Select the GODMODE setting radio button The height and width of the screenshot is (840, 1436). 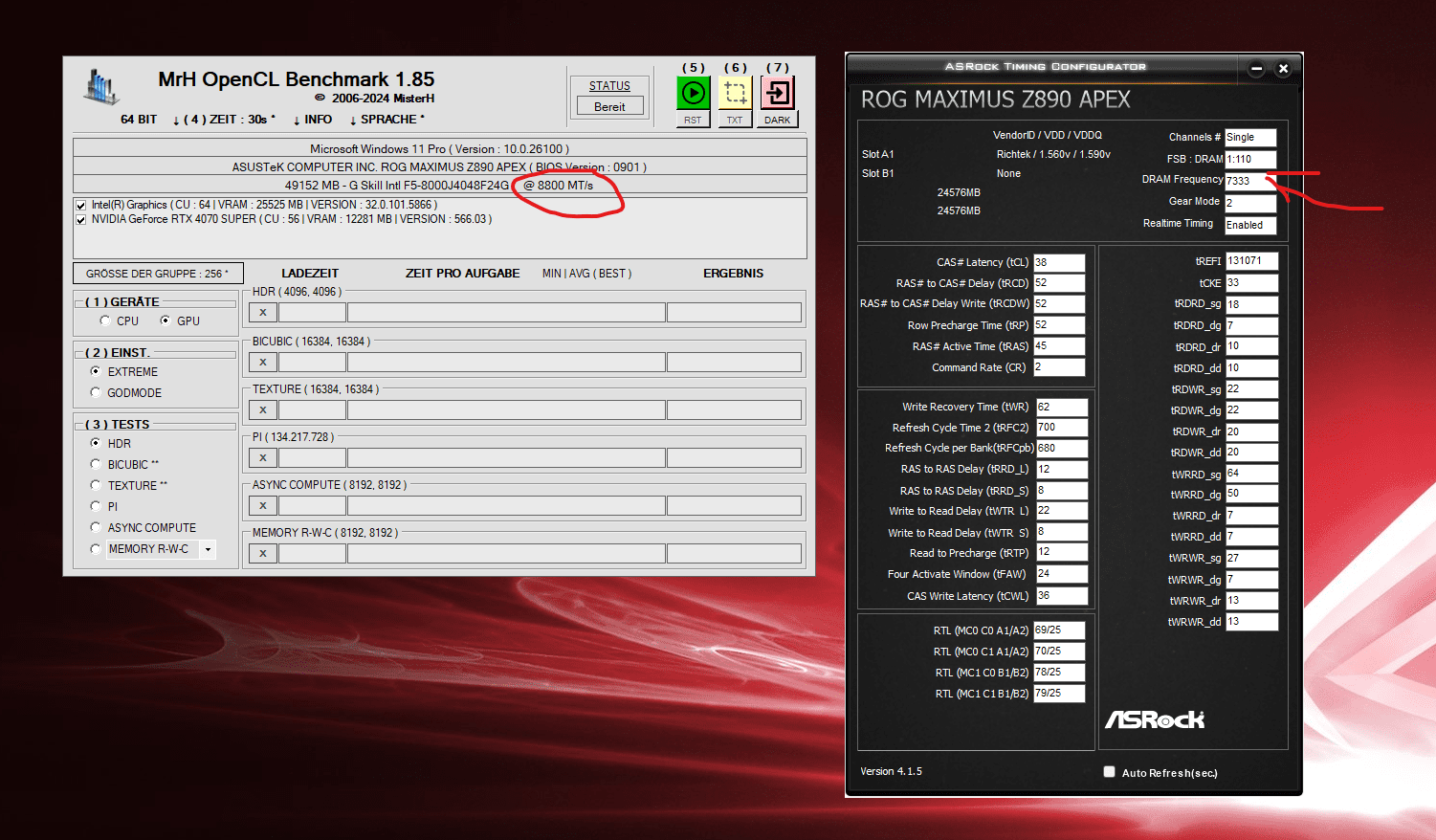(x=96, y=392)
